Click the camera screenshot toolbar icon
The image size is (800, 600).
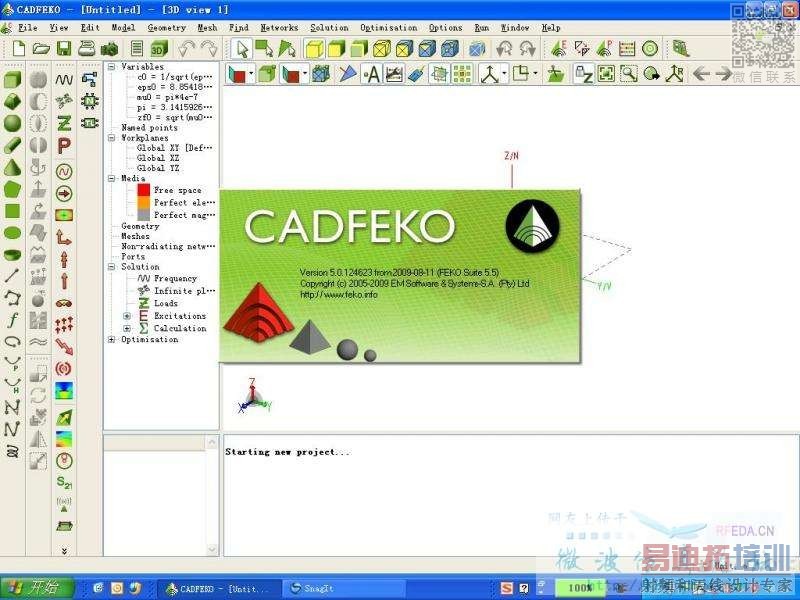pos(109,48)
